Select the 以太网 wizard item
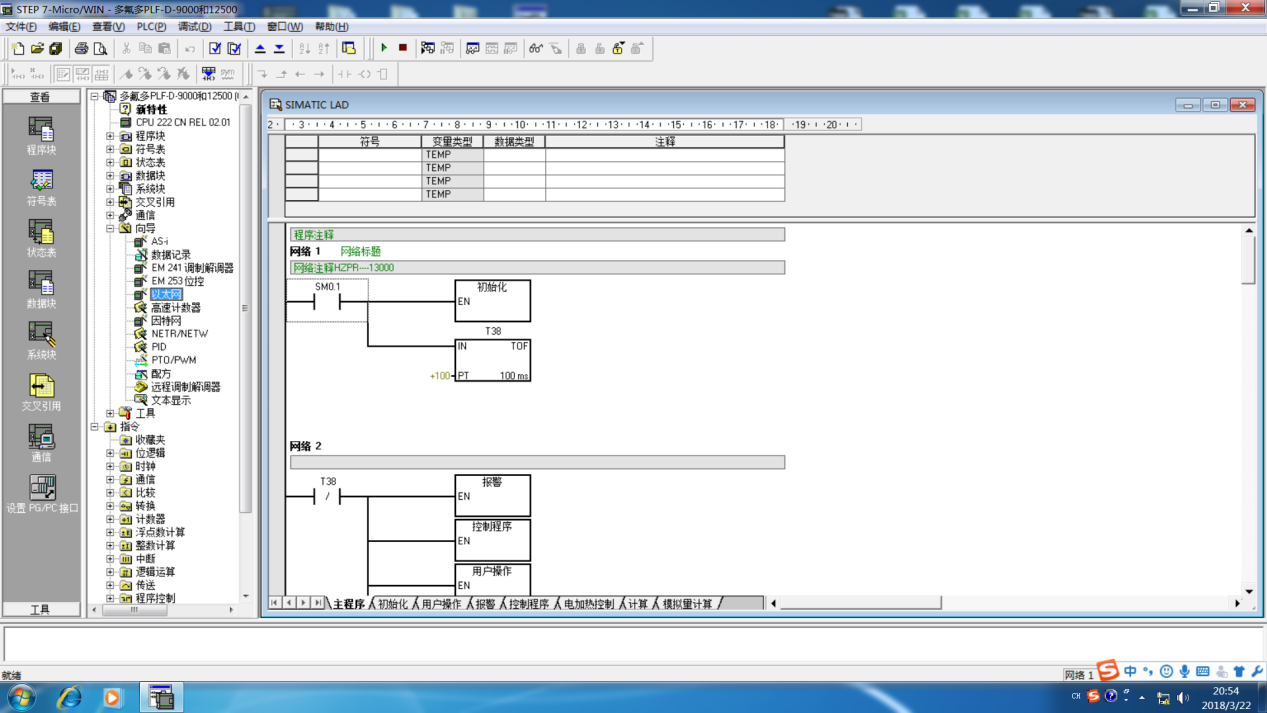1267x713 pixels. point(166,294)
